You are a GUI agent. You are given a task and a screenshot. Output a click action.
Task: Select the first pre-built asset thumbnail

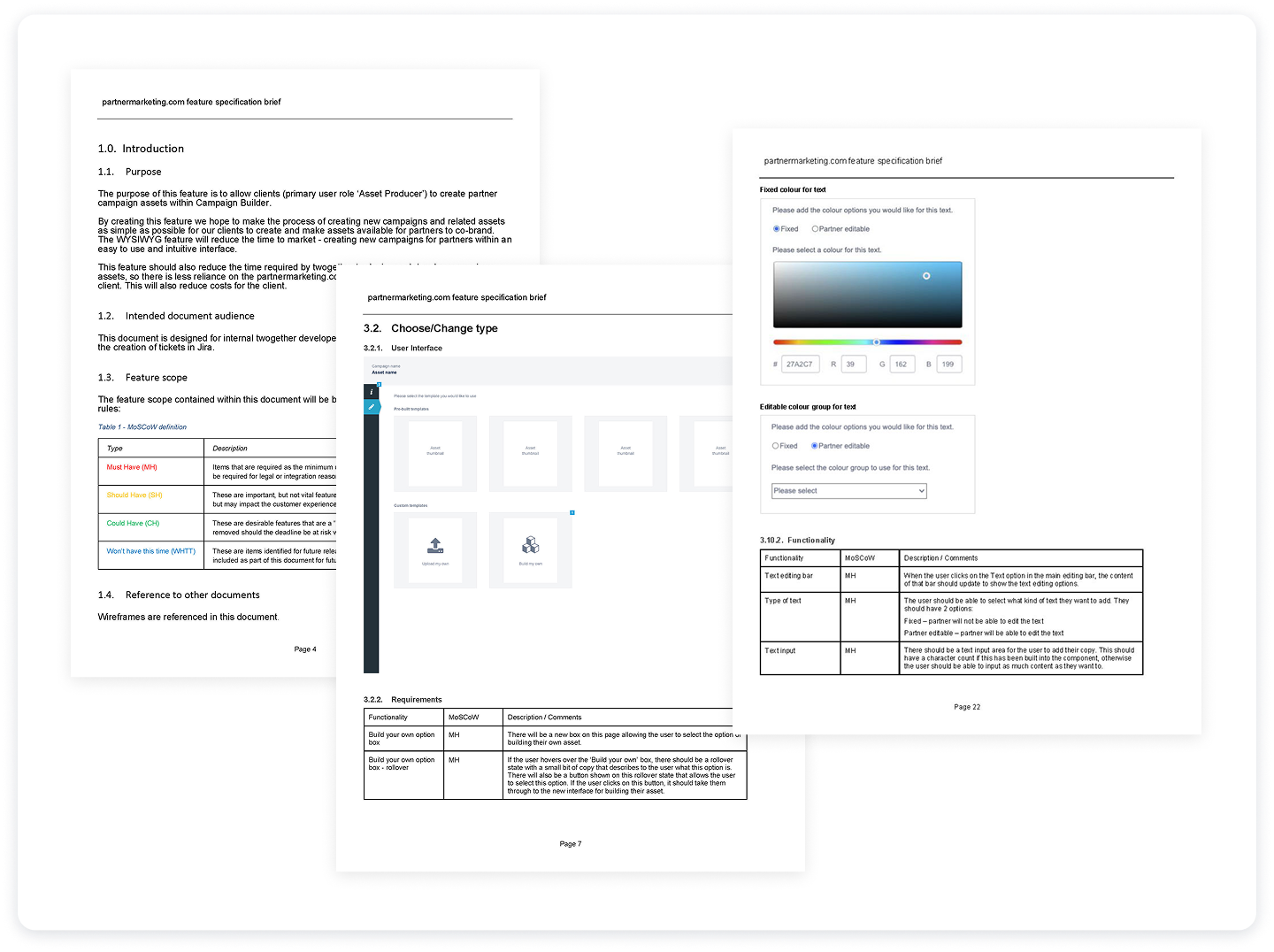tap(435, 453)
